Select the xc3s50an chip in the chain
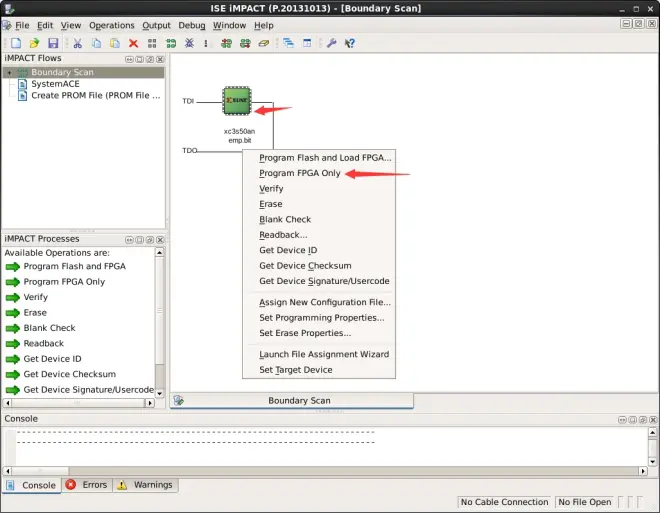Viewport: 660px width, 514px height. click(237, 101)
